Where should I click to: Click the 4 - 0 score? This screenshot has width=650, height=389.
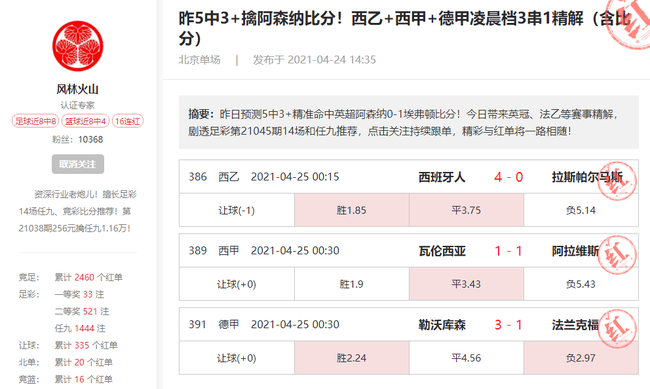point(508,177)
